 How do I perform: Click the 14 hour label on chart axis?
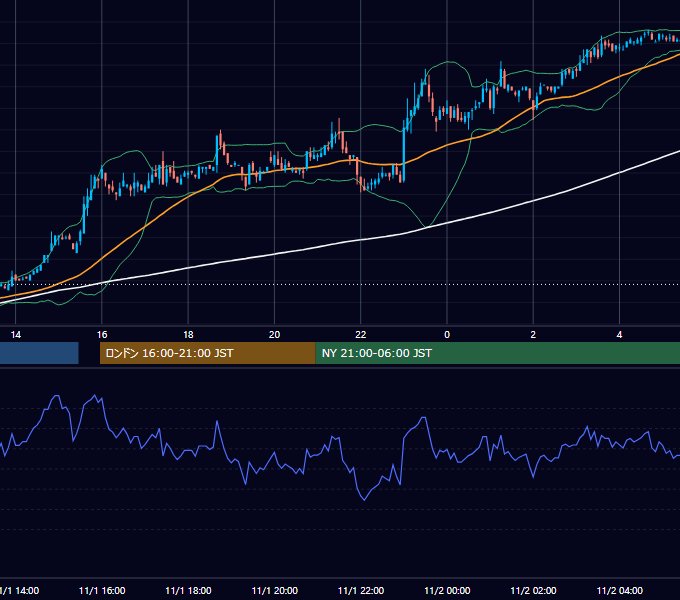(x=16, y=335)
